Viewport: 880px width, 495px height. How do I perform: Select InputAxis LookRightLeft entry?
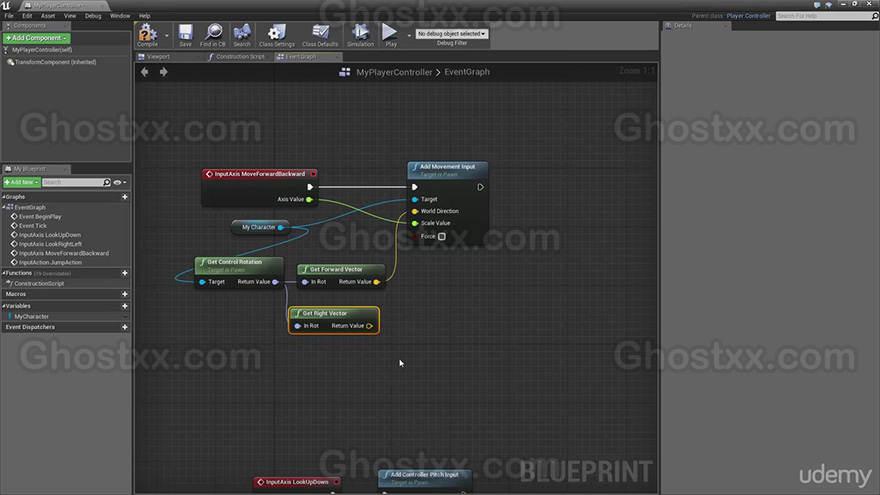coord(50,244)
